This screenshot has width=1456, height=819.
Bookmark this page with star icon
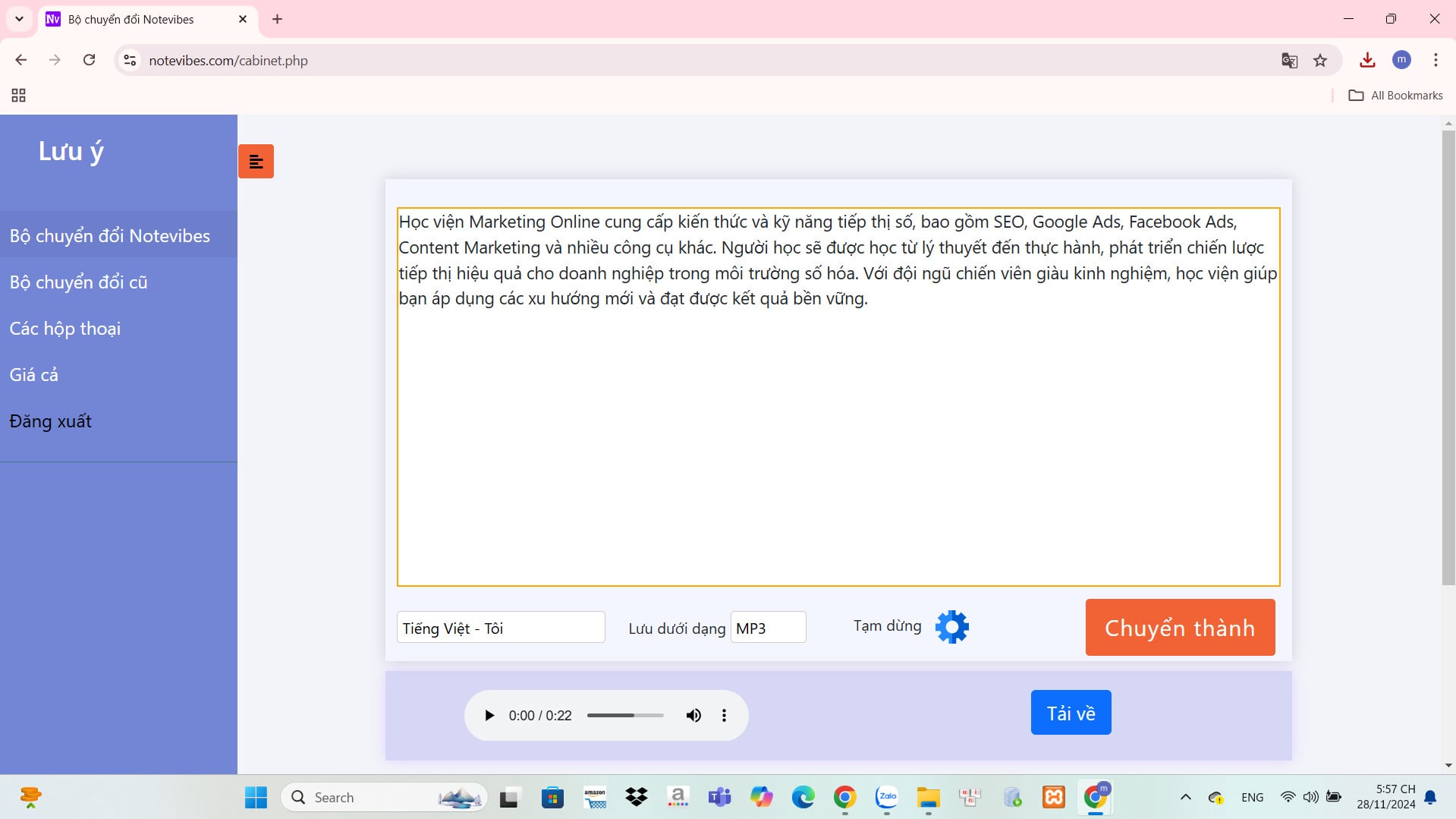click(x=1320, y=60)
